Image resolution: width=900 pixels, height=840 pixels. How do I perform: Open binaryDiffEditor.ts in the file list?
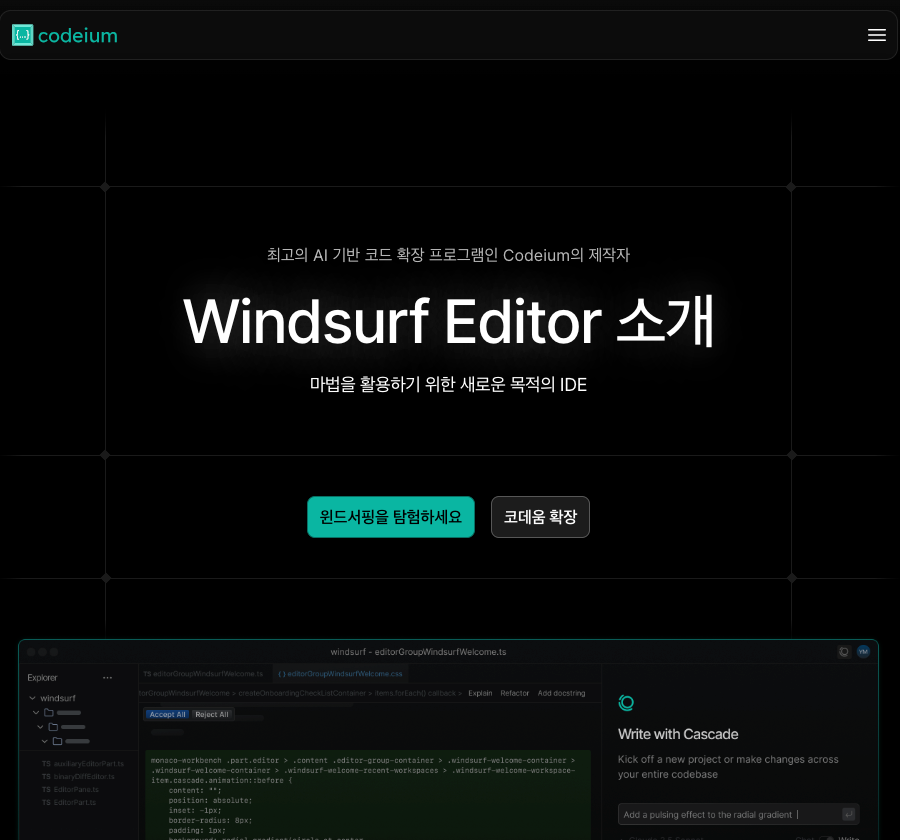click(78, 776)
